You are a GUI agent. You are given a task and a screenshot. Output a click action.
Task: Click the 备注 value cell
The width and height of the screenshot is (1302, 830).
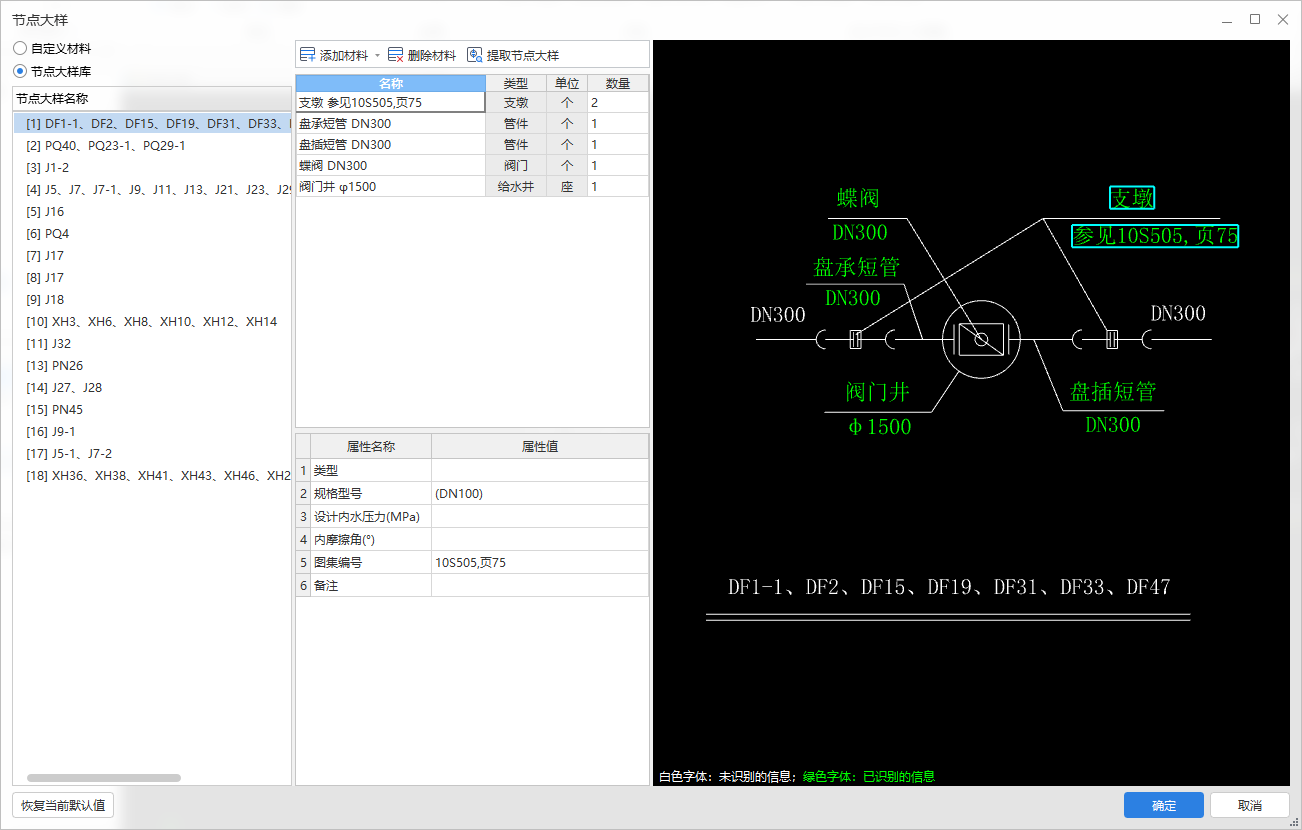(x=540, y=585)
